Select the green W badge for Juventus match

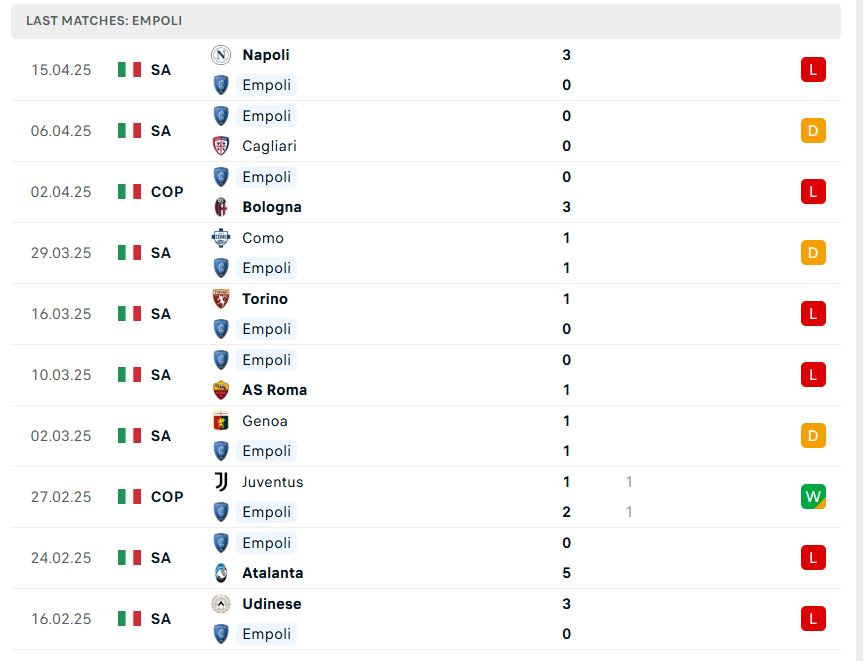(813, 496)
